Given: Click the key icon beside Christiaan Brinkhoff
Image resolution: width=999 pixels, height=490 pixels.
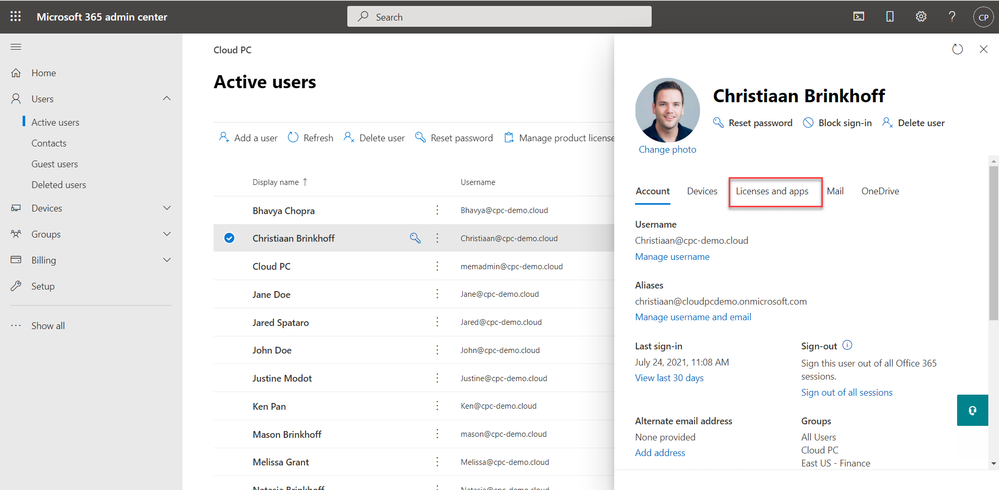Looking at the screenshot, I should [x=415, y=239].
